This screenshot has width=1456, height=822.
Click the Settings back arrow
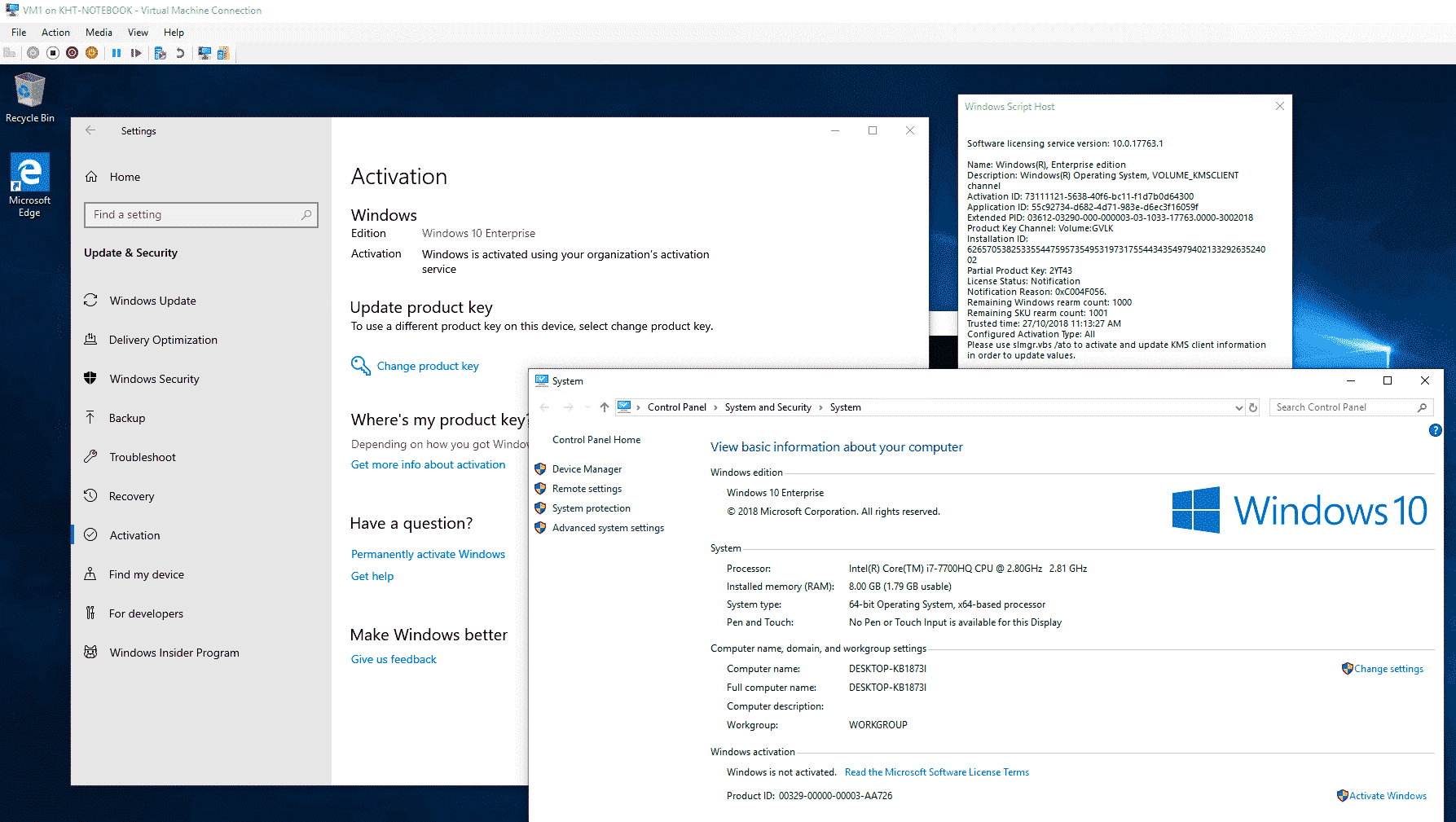(90, 130)
